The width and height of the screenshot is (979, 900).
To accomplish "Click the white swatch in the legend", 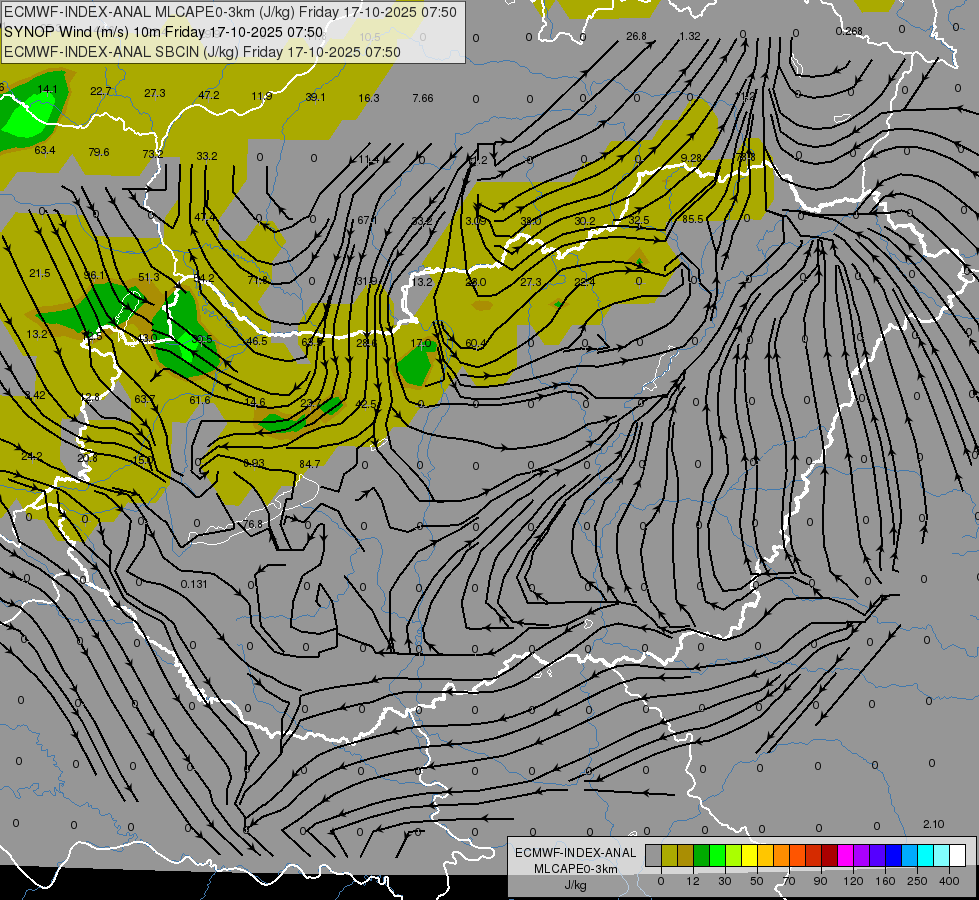I will 957,856.
